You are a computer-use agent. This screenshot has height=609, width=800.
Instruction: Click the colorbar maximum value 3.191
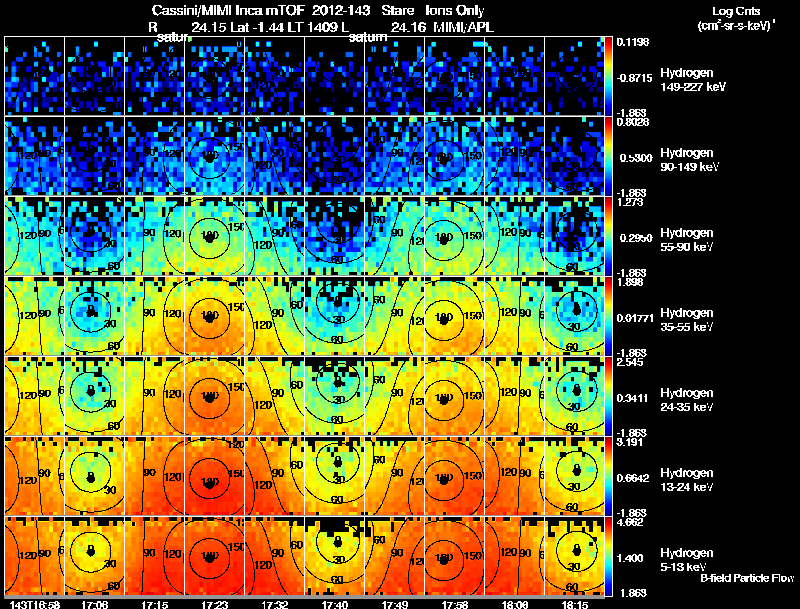click(630, 442)
